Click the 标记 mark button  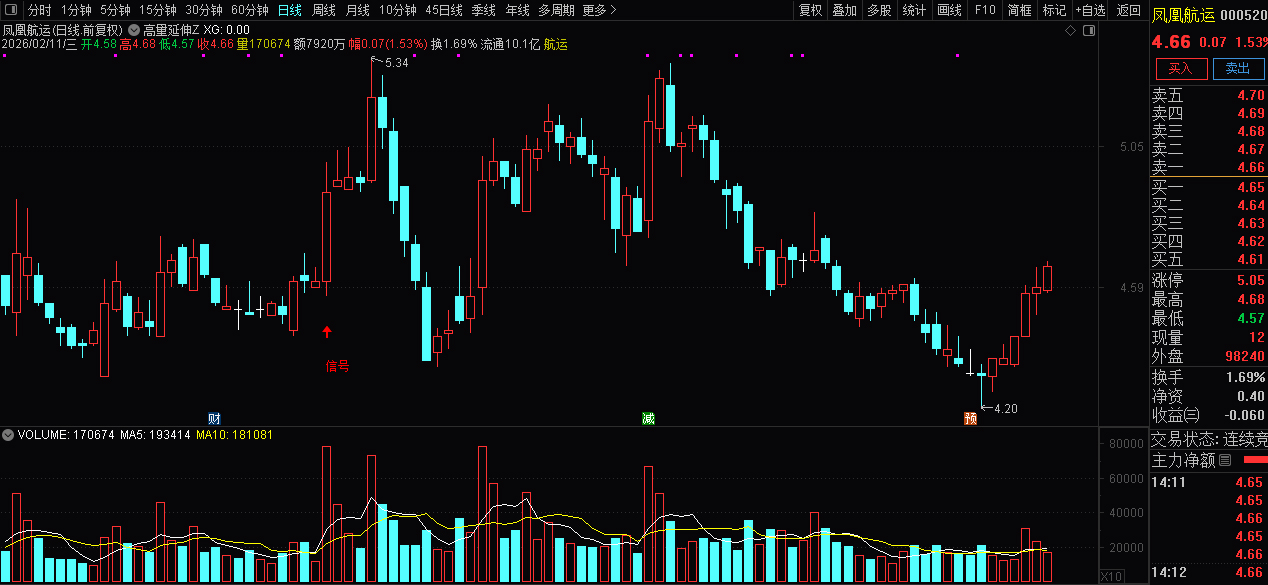[1054, 10]
